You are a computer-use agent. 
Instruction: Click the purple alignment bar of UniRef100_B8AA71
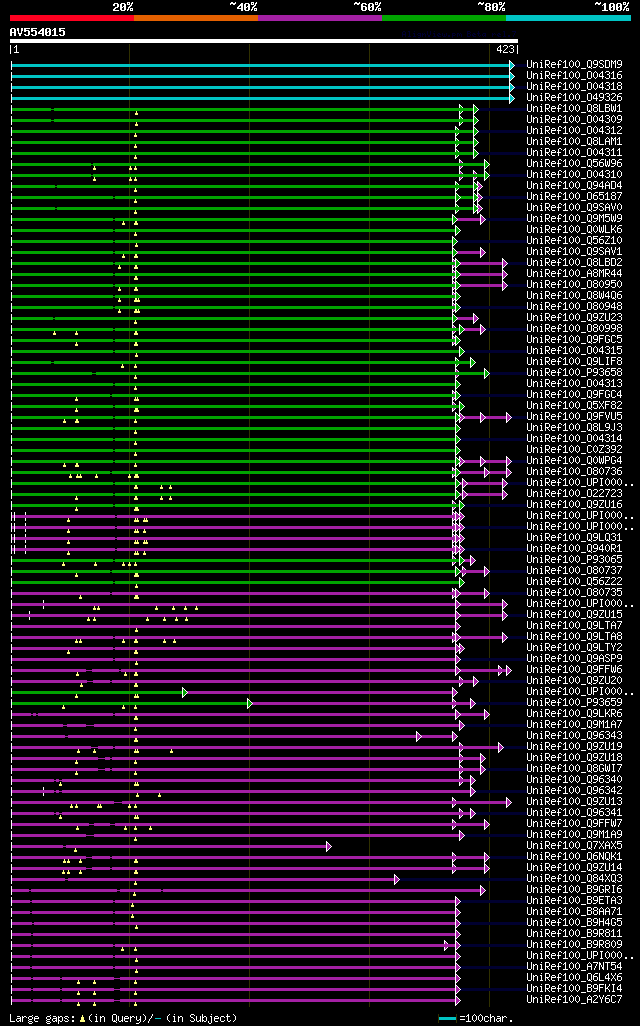[x=234, y=913]
